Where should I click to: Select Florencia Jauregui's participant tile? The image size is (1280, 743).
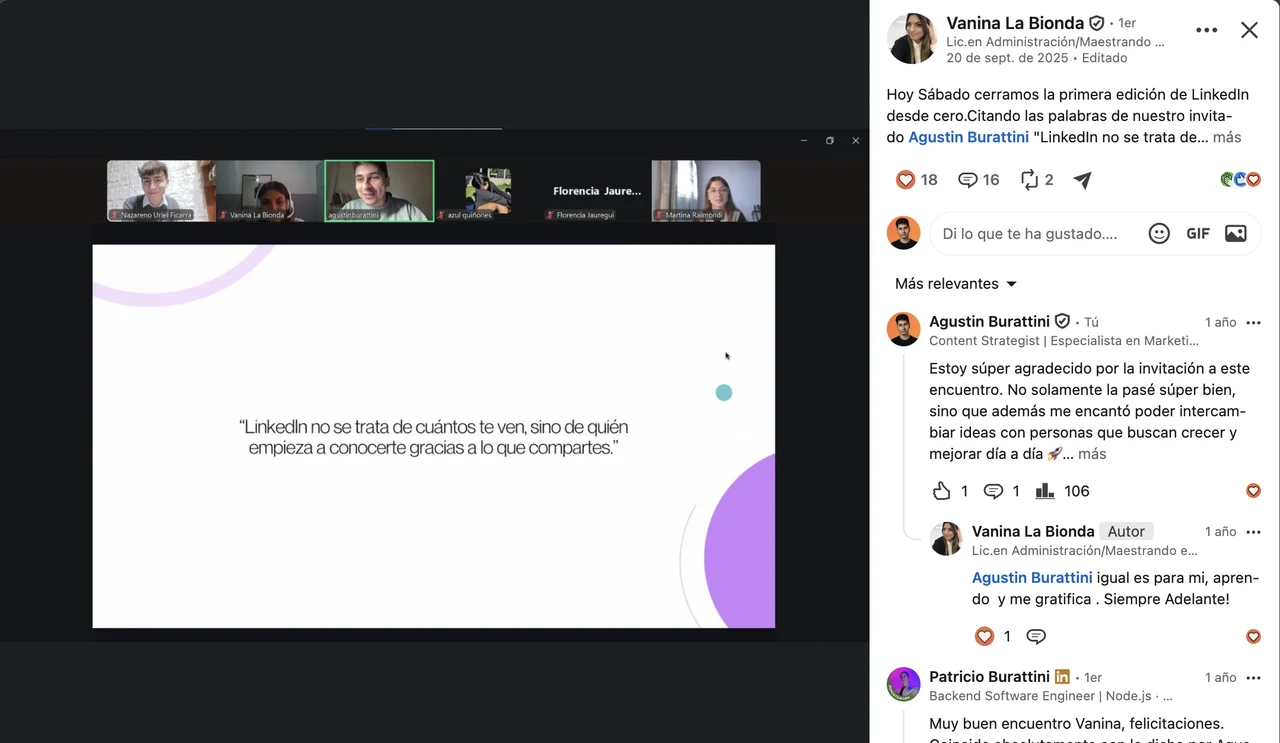coord(597,191)
